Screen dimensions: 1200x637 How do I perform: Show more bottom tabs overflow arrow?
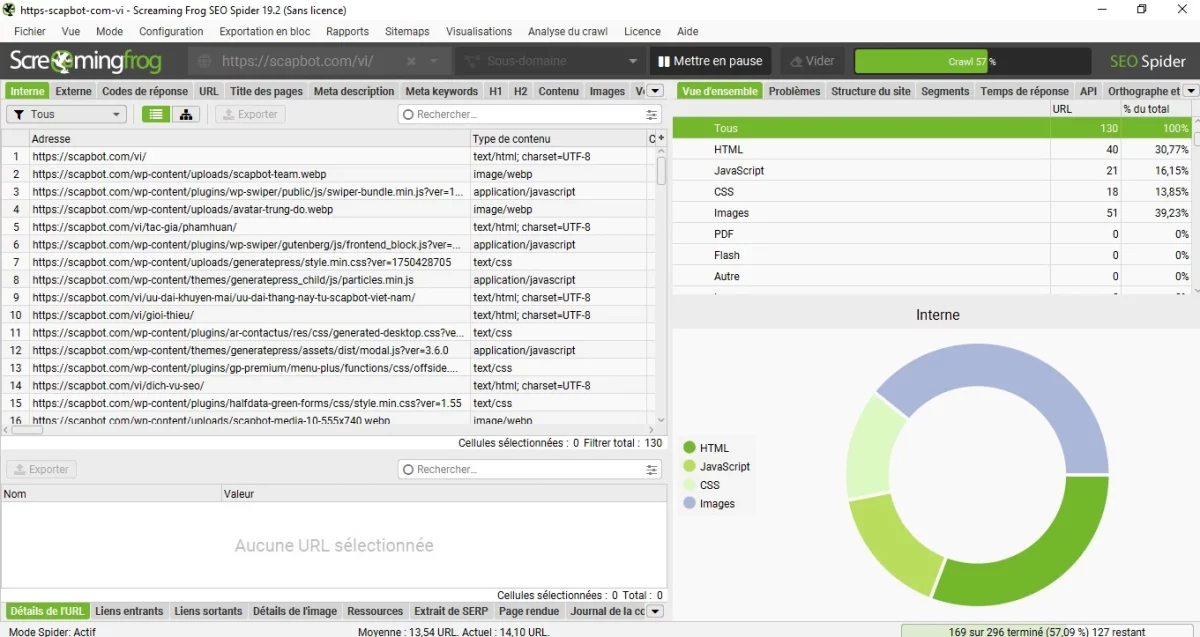coord(656,611)
